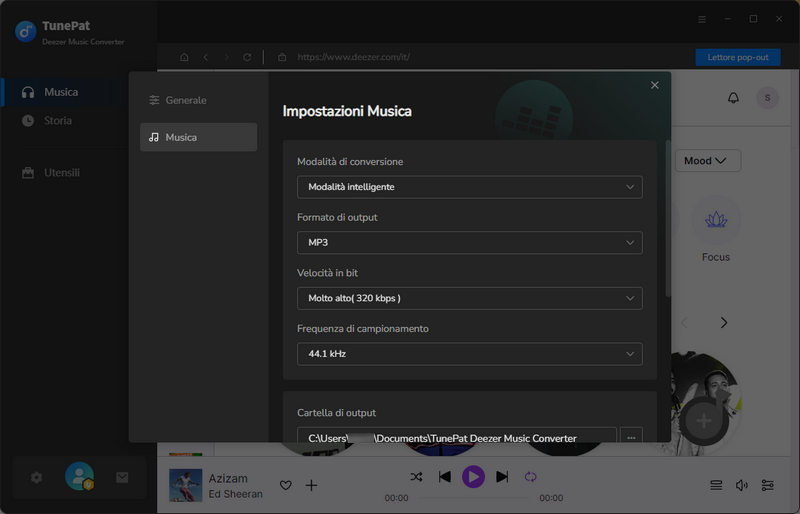The height and width of the screenshot is (514, 800).
Task: Browse for output folder with ellipsis button
Action: [631, 437]
